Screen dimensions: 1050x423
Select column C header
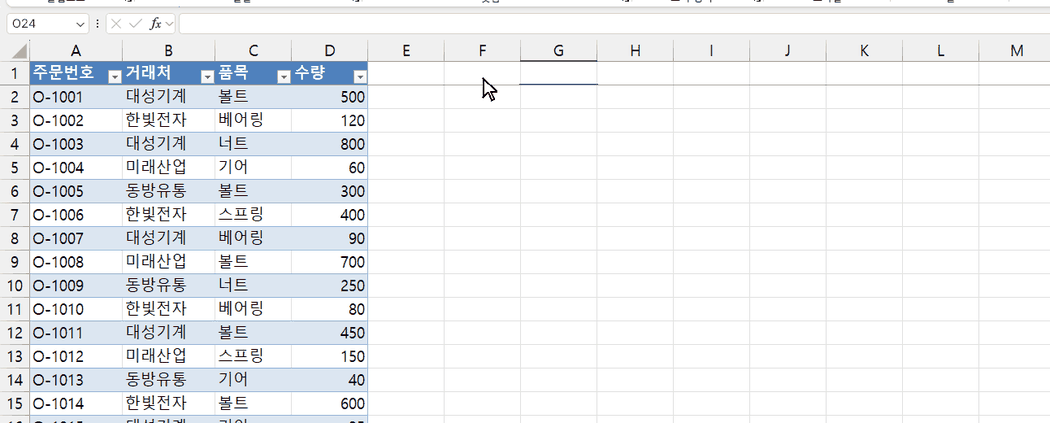coord(253,50)
